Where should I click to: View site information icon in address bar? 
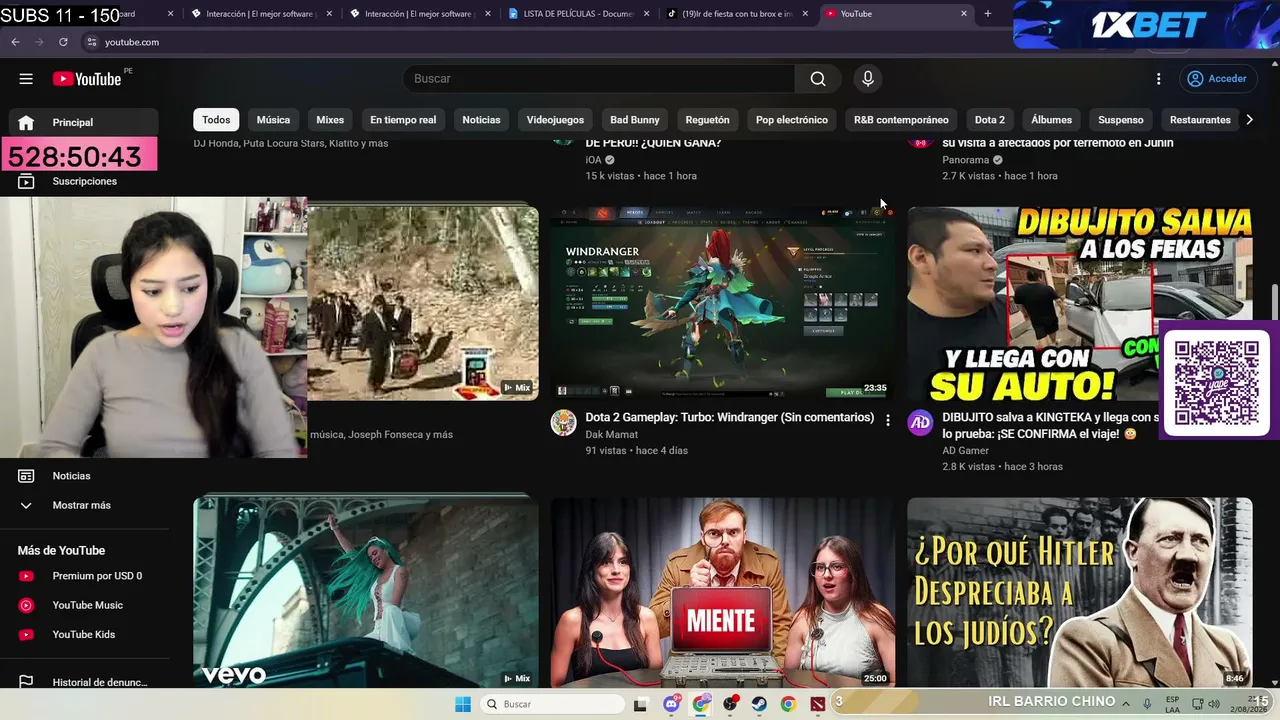click(91, 42)
